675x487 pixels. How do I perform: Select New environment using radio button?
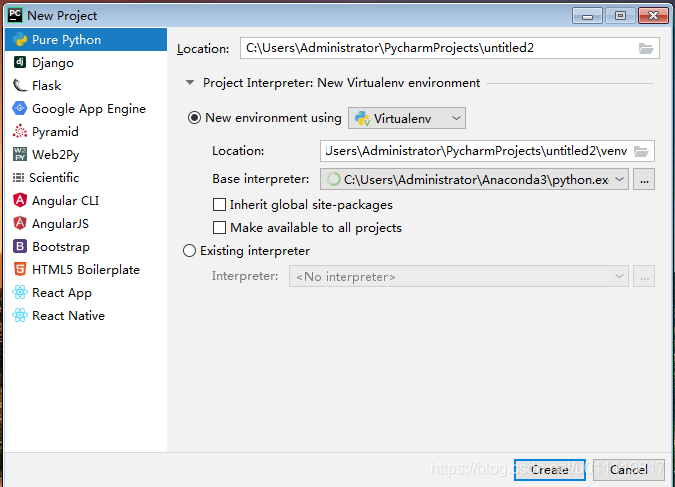pyautogui.click(x=194, y=118)
